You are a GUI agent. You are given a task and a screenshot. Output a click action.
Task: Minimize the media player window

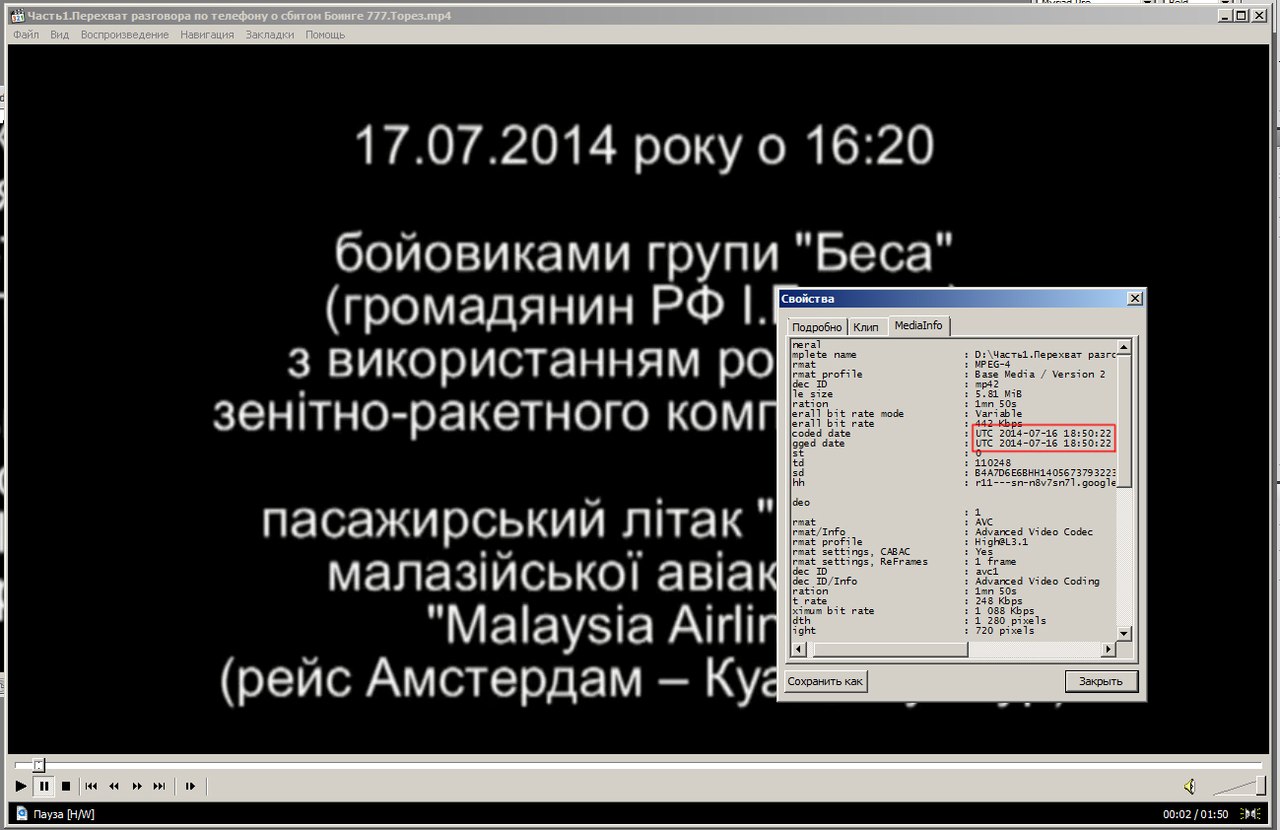pos(1225,15)
